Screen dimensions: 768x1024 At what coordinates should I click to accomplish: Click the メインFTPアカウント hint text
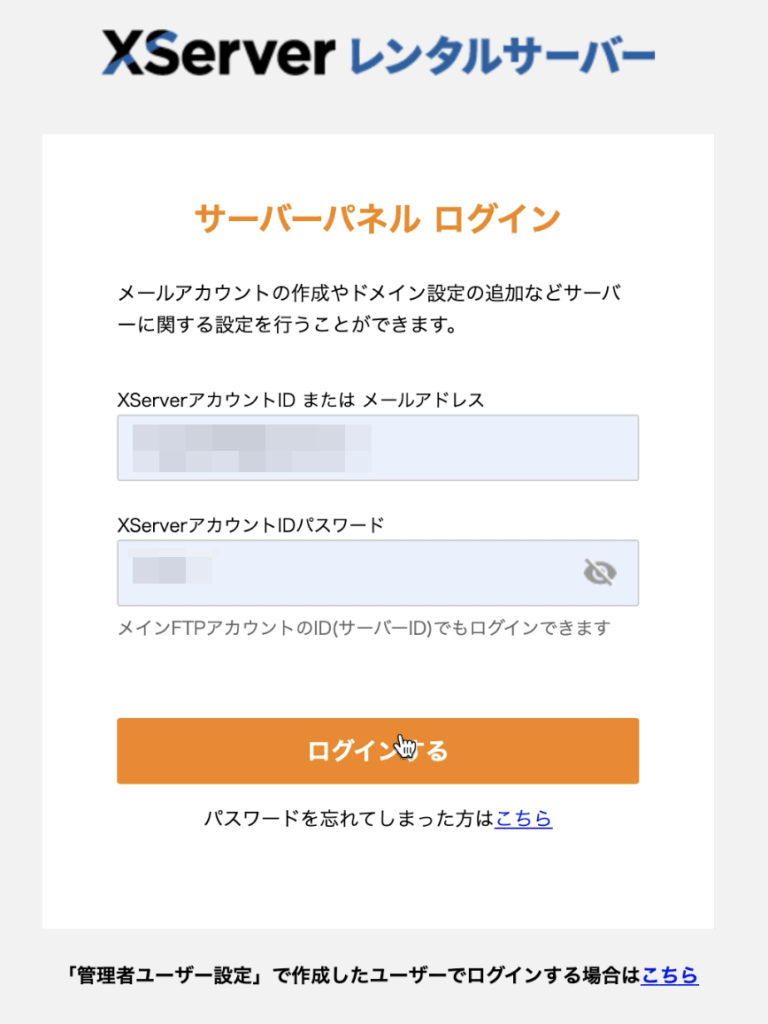coord(363,628)
